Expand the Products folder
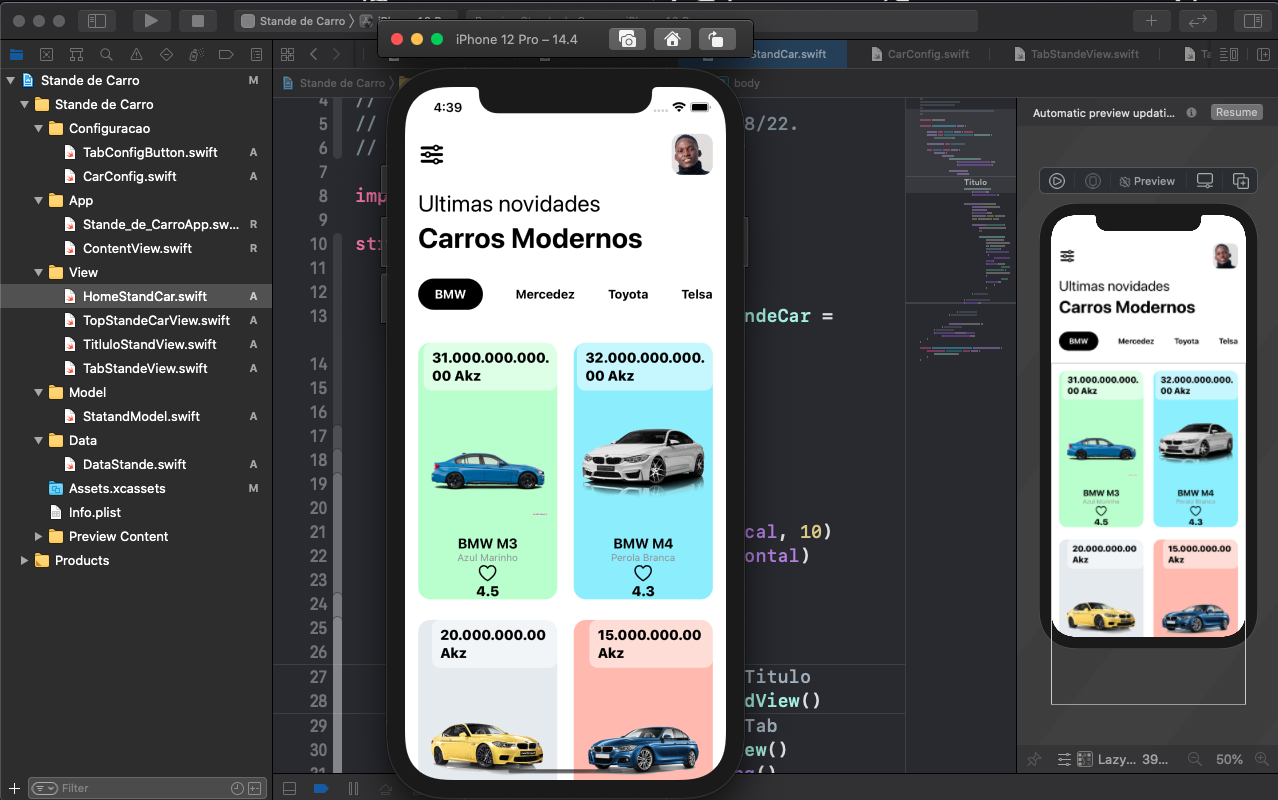Image resolution: width=1278 pixels, height=800 pixels. [25, 560]
